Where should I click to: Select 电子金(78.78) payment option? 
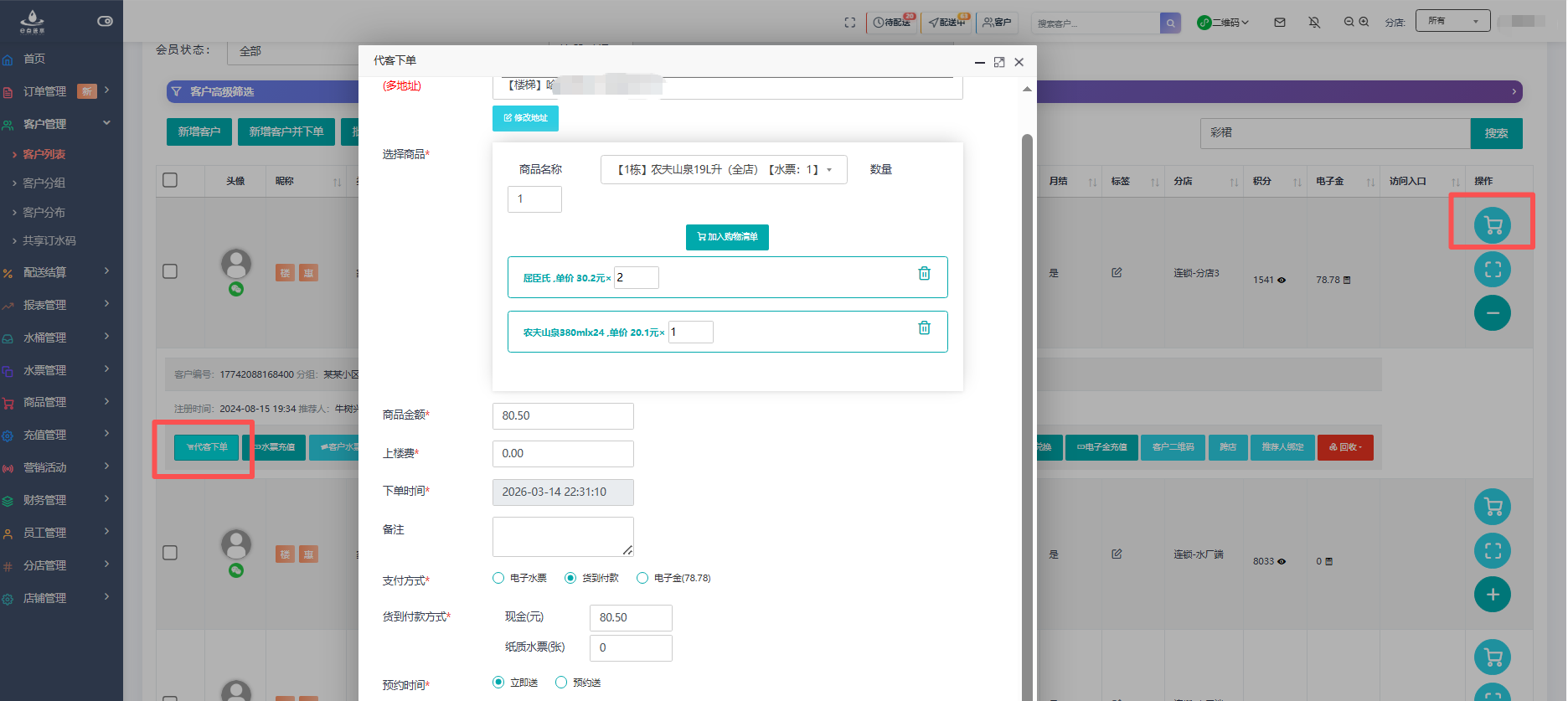click(x=642, y=578)
